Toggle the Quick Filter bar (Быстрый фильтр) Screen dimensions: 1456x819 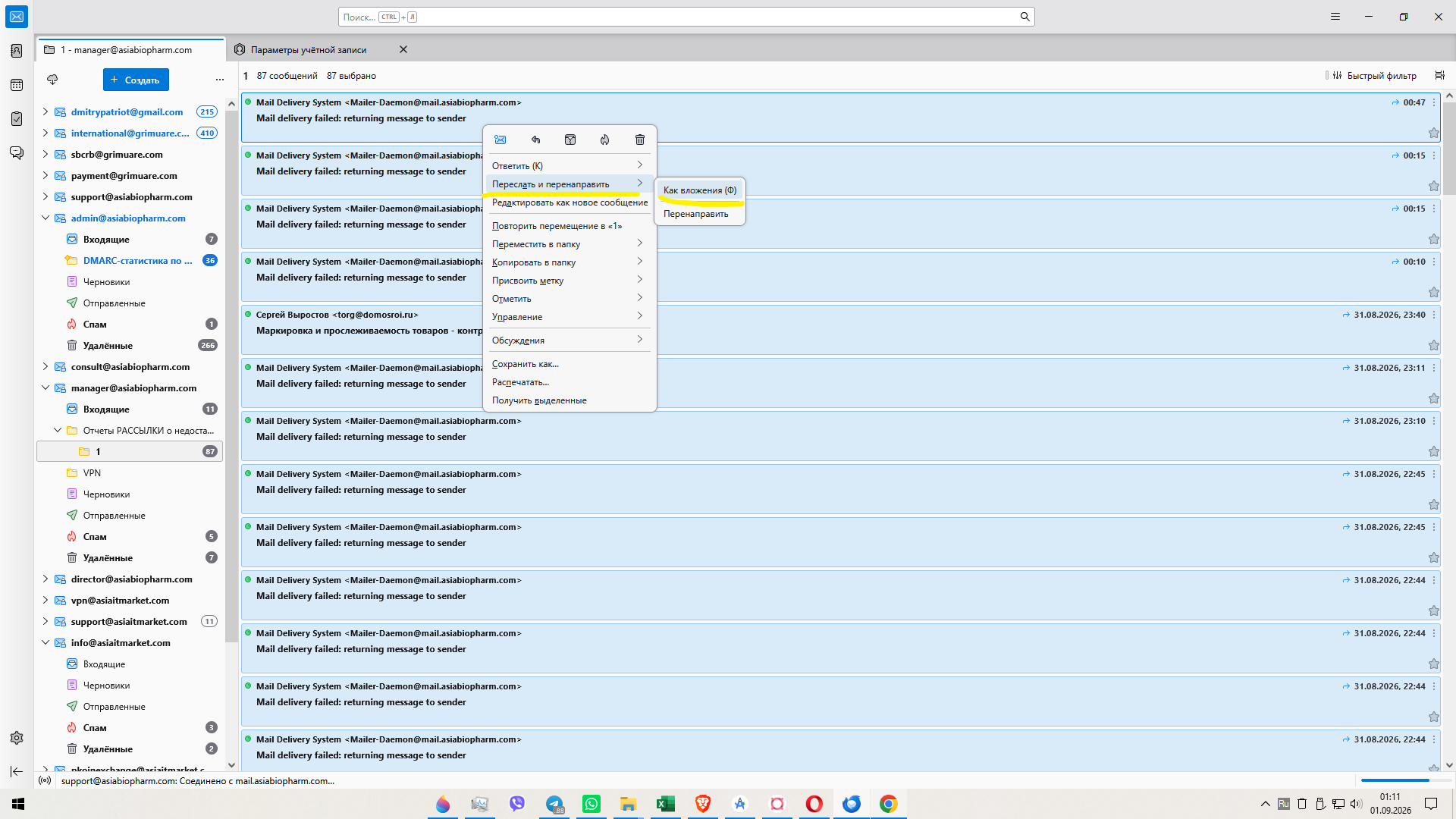(x=1374, y=76)
